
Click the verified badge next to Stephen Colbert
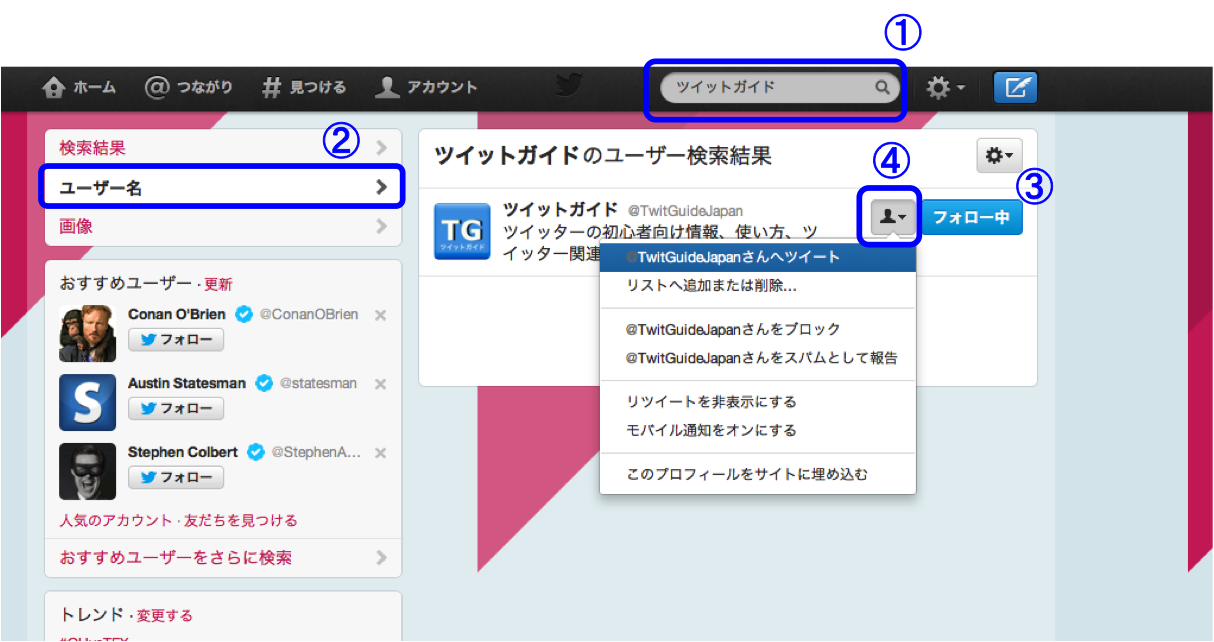(x=256, y=452)
